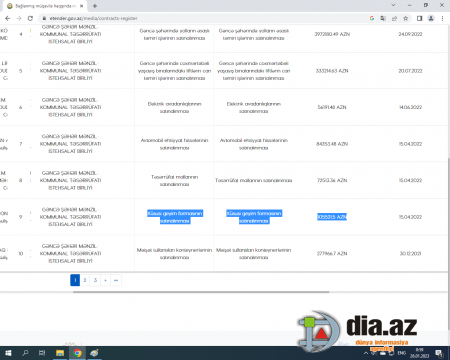Expand the tab search dropdown chevron

coord(393,5)
